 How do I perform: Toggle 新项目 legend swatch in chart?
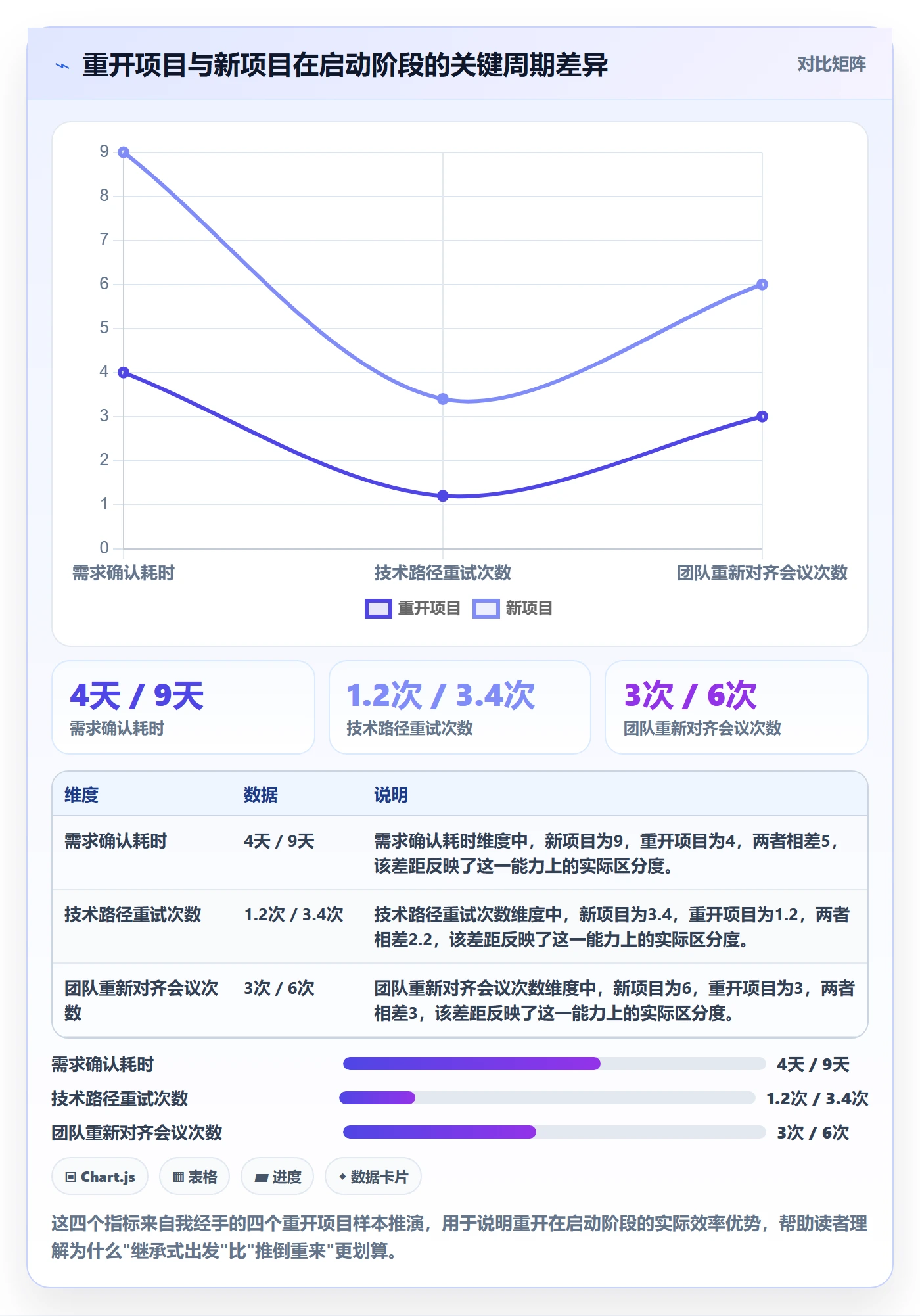point(486,609)
